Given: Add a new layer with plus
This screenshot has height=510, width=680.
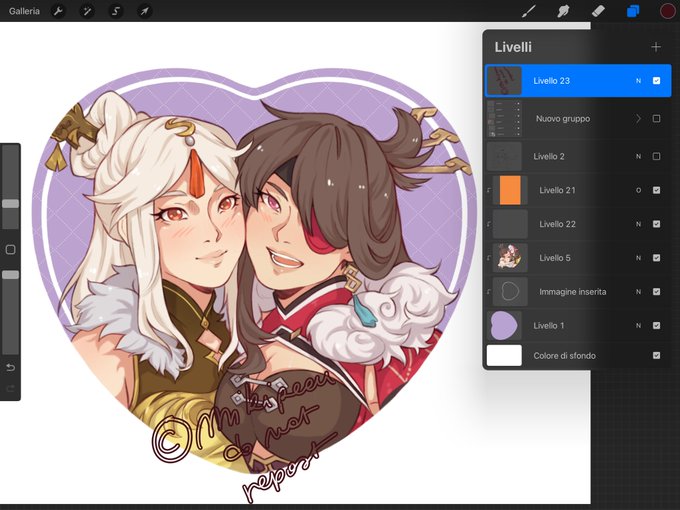Looking at the screenshot, I should tap(656, 47).
